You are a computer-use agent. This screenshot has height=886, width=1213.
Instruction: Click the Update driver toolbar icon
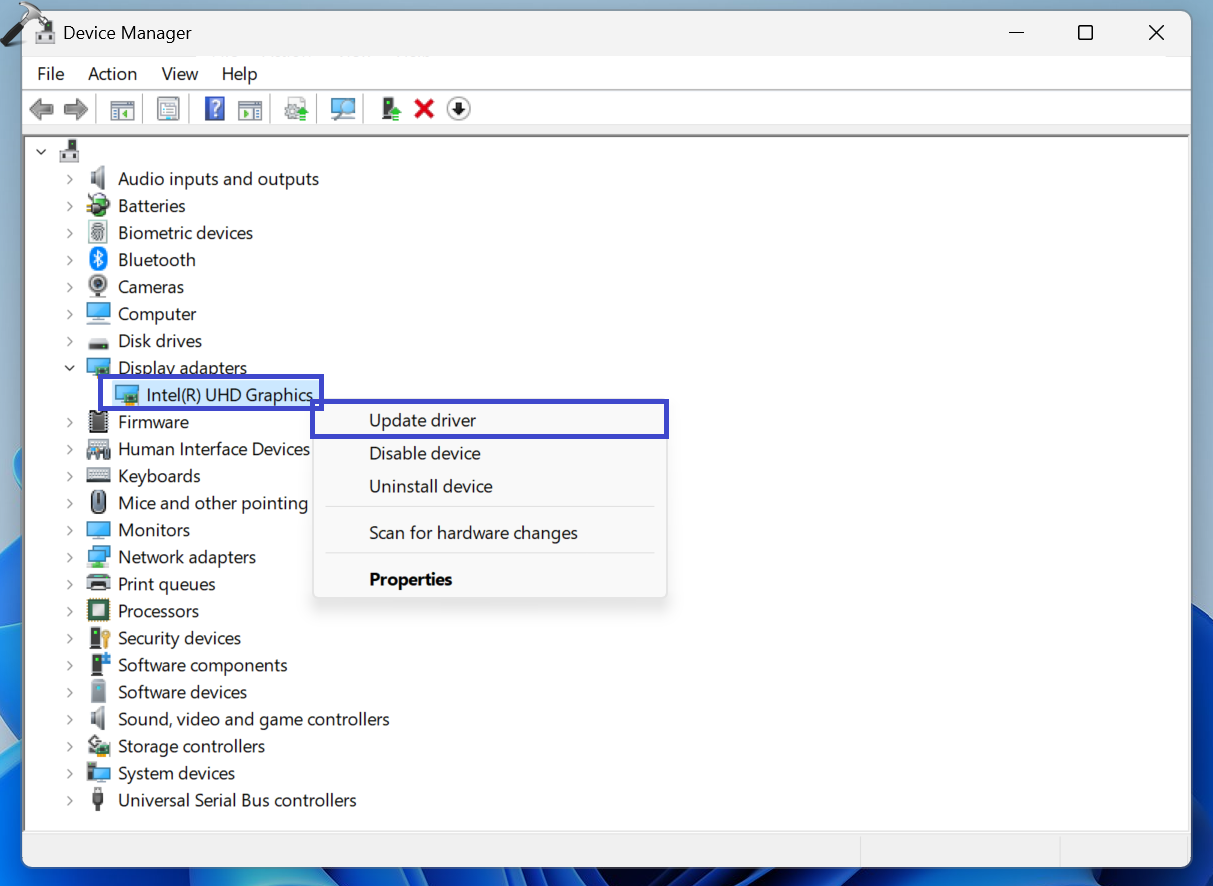pyautogui.click(x=295, y=108)
